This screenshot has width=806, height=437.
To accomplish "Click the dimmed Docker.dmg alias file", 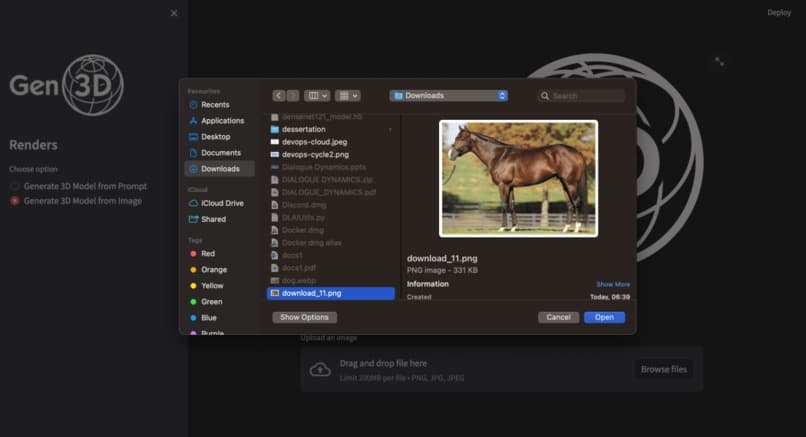I will pos(331,243).
